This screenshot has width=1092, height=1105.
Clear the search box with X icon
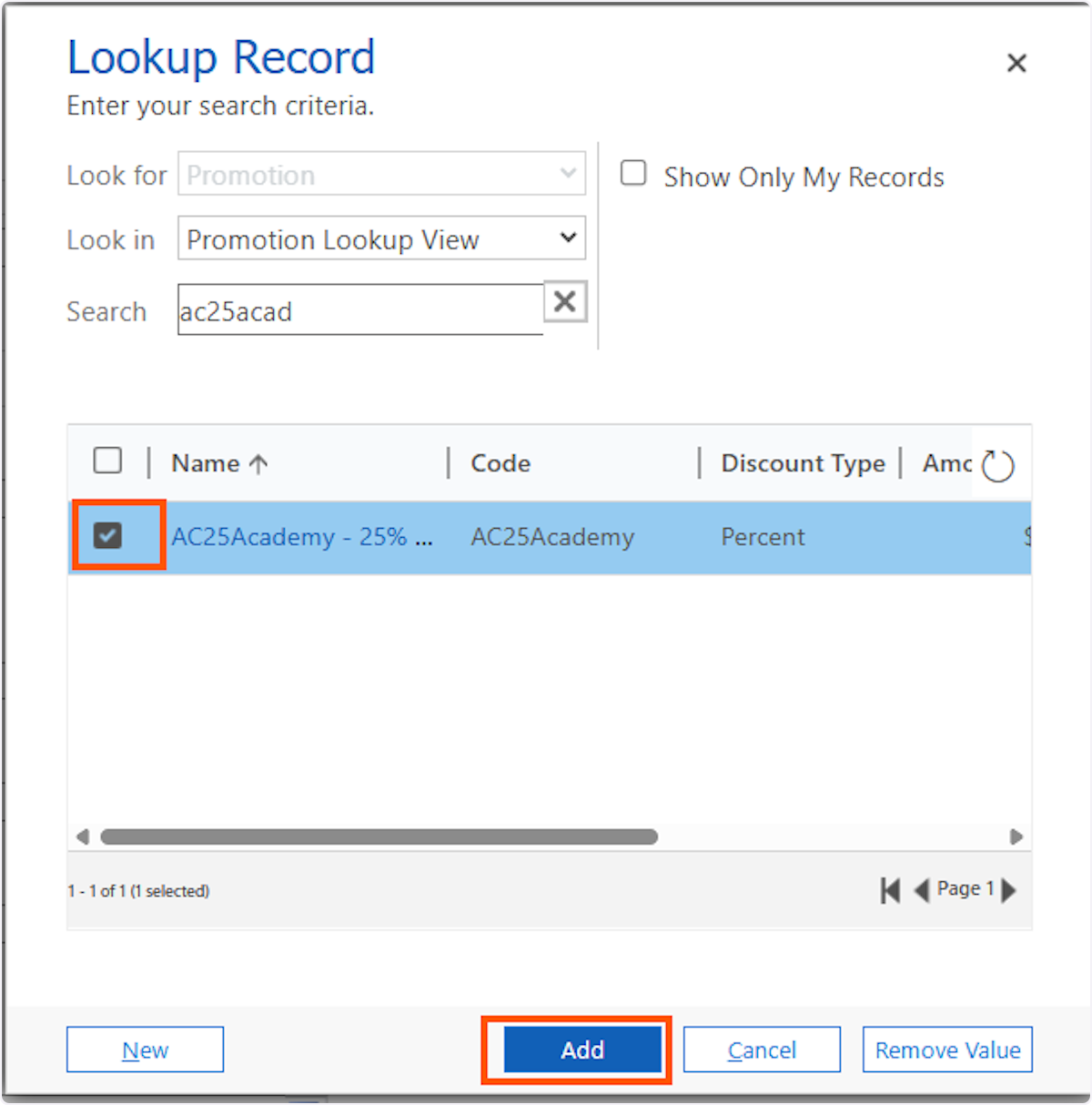pos(565,301)
